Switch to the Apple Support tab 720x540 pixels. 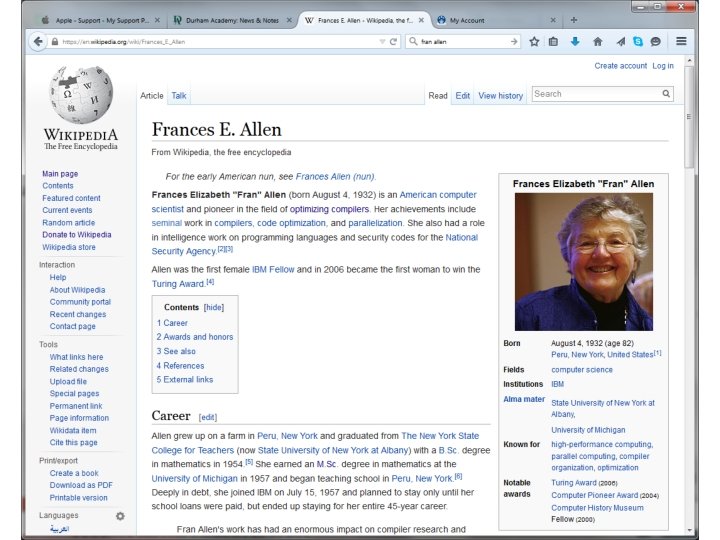pos(100,20)
